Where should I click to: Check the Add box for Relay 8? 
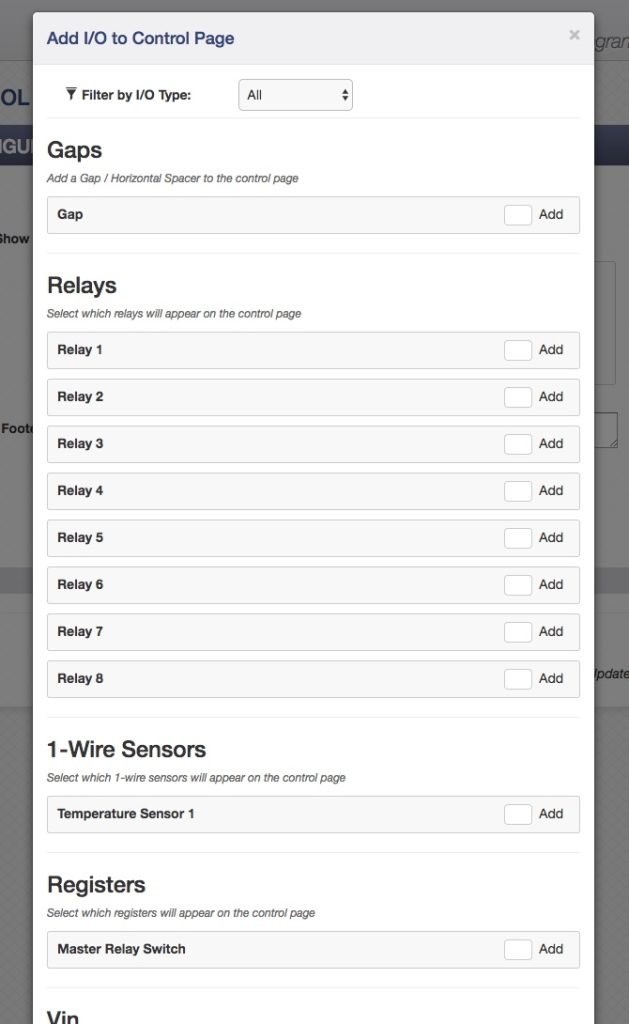coord(519,678)
